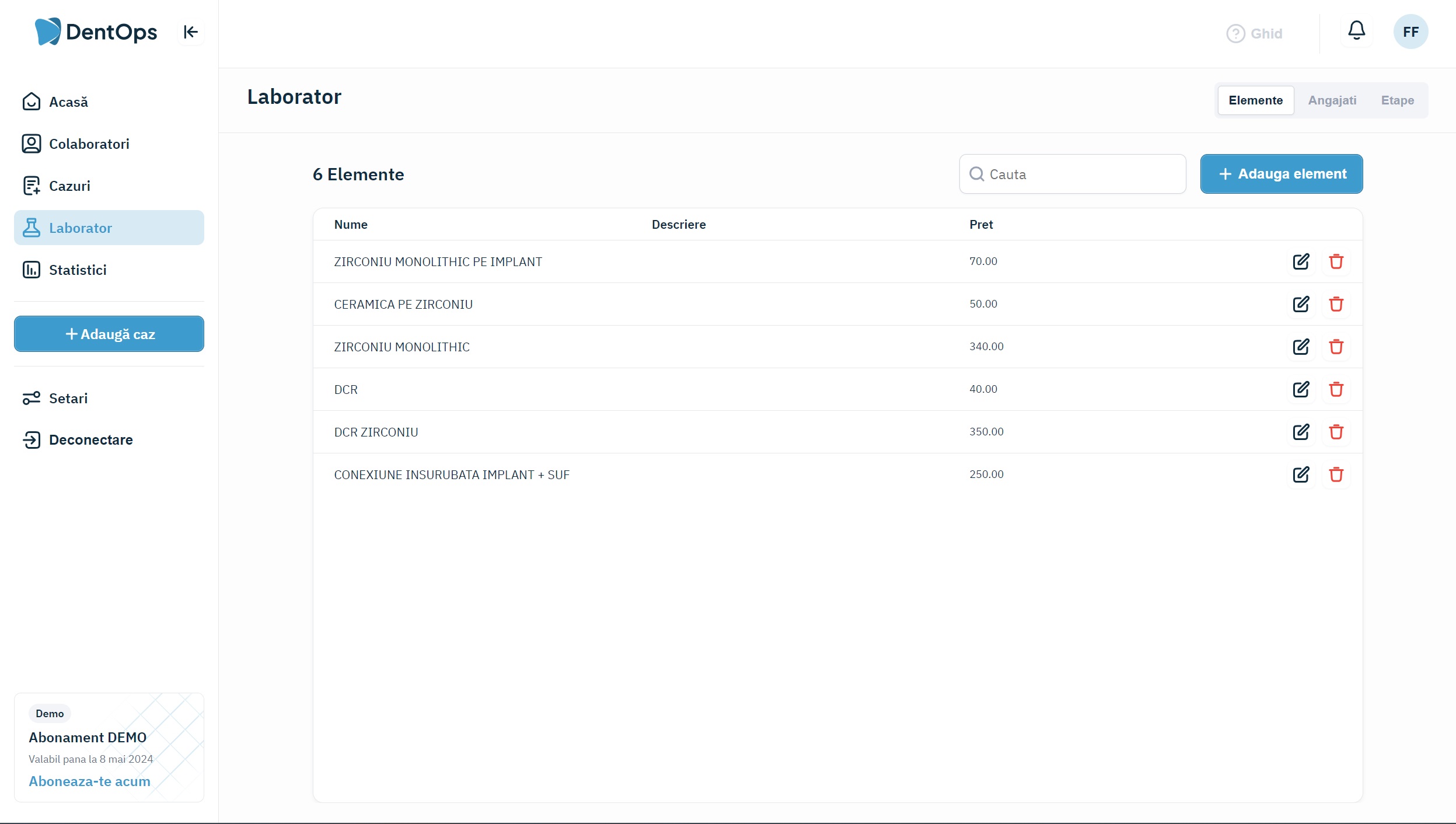Delete CONEXIUNE INSURUBATA IMPLANT + SUF row
The width and height of the screenshot is (1456, 824).
click(1336, 474)
